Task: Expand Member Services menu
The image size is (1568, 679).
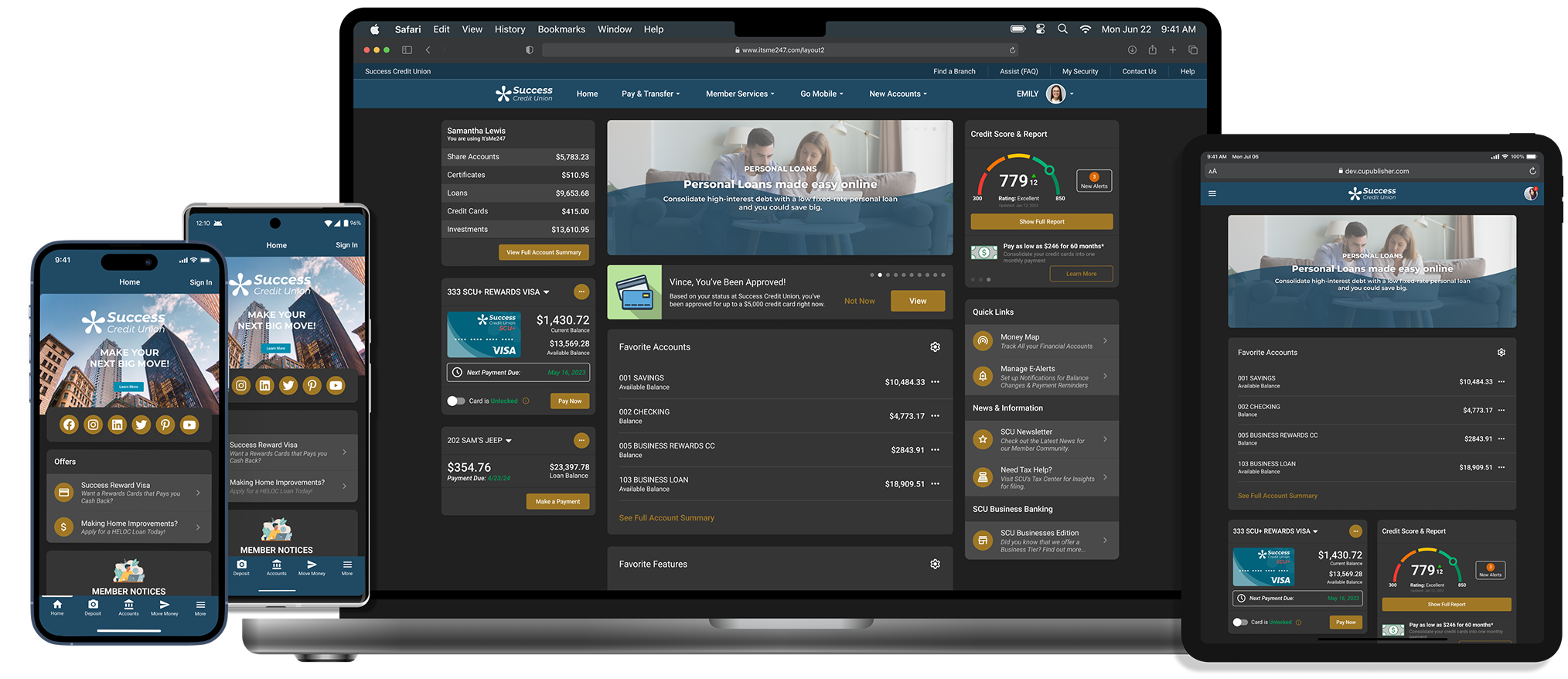Action: [x=740, y=94]
